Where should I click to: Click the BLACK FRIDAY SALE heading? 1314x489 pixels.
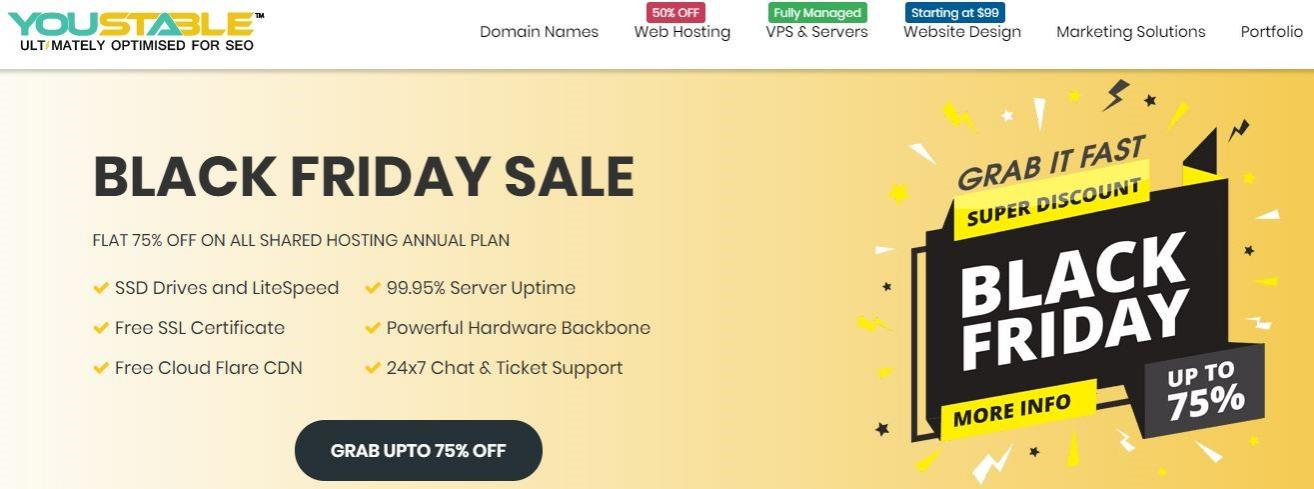point(363,177)
